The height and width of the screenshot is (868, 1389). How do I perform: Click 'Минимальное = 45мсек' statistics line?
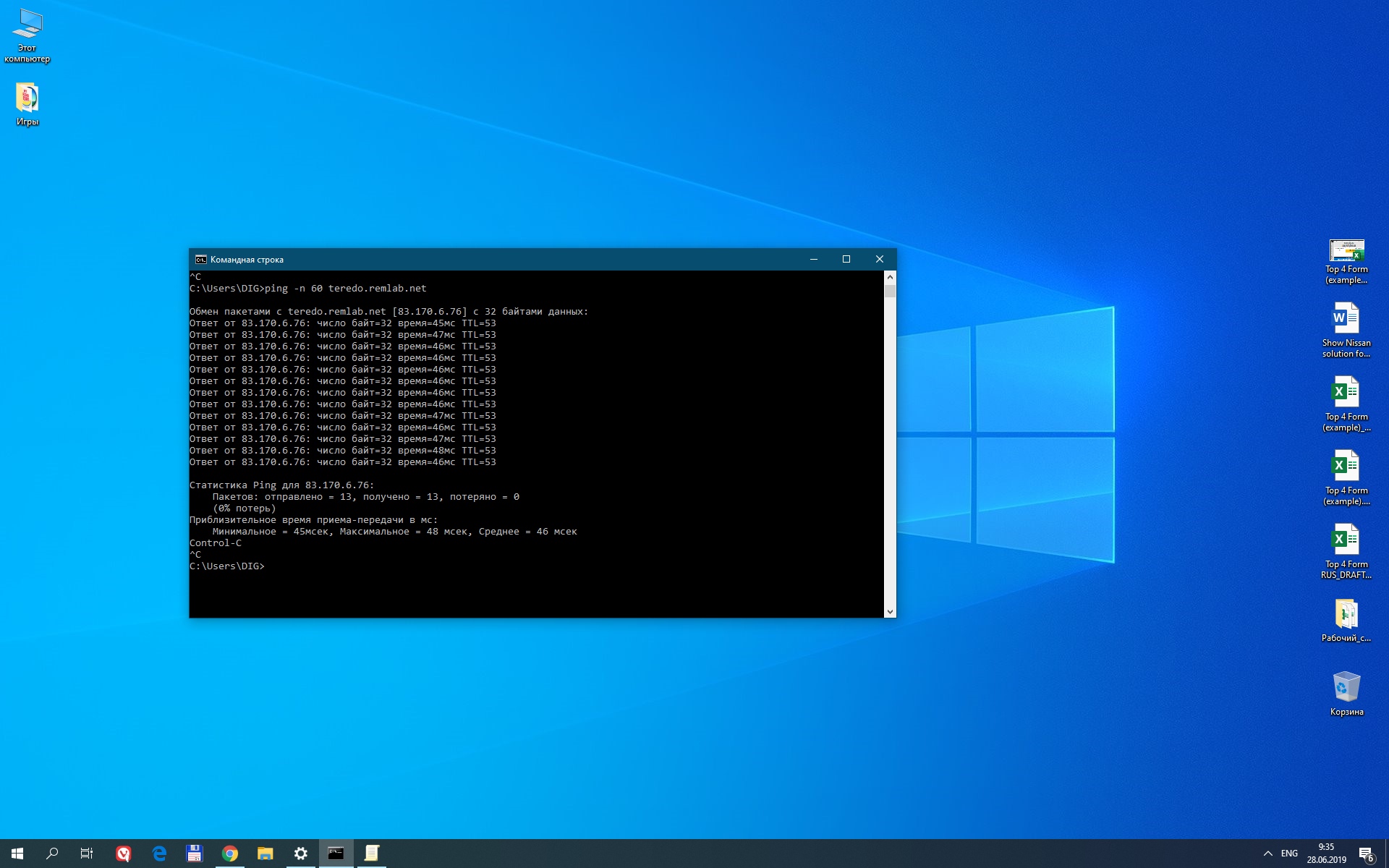pos(395,532)
